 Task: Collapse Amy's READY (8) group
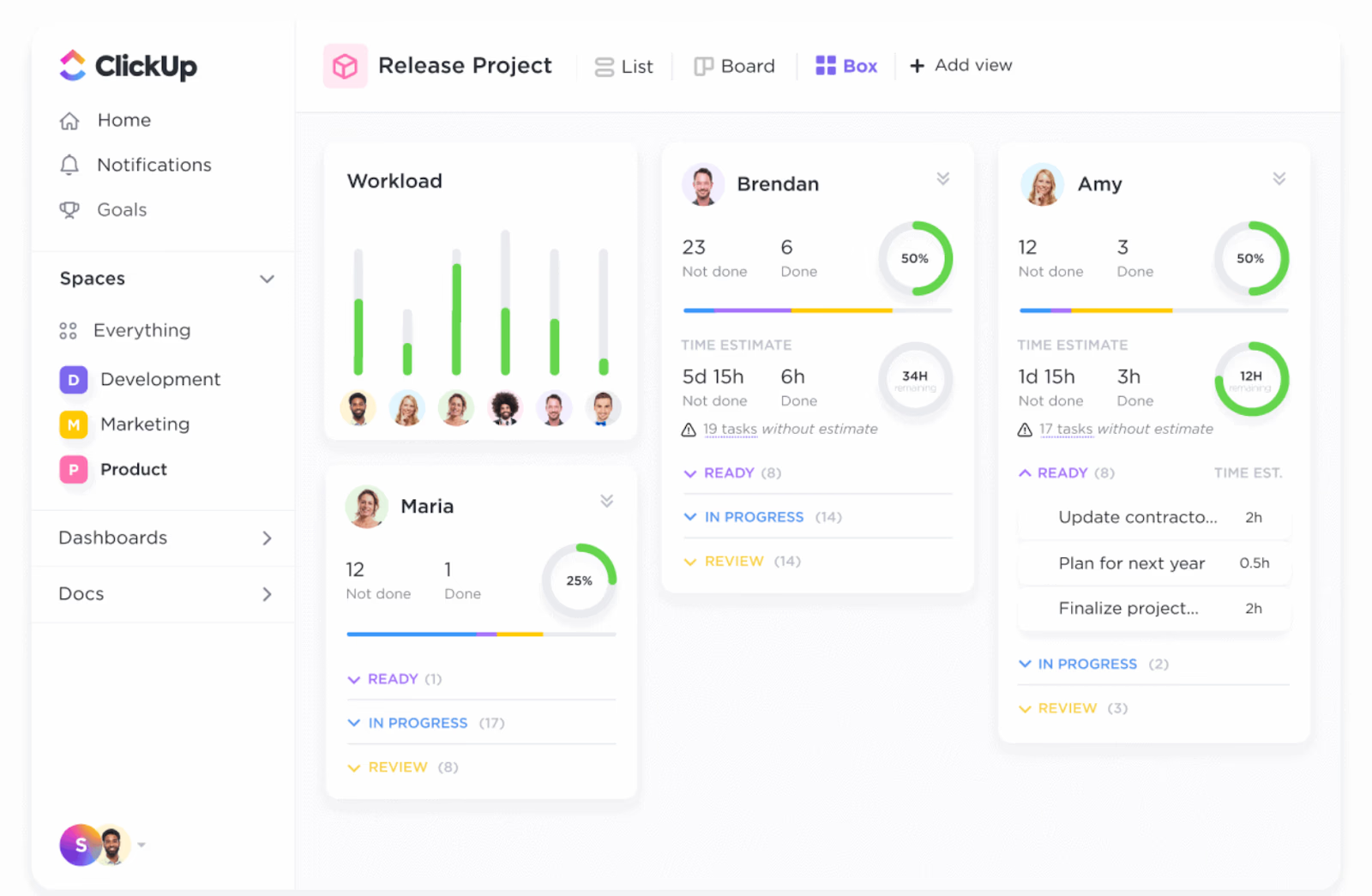(1066, 473)
